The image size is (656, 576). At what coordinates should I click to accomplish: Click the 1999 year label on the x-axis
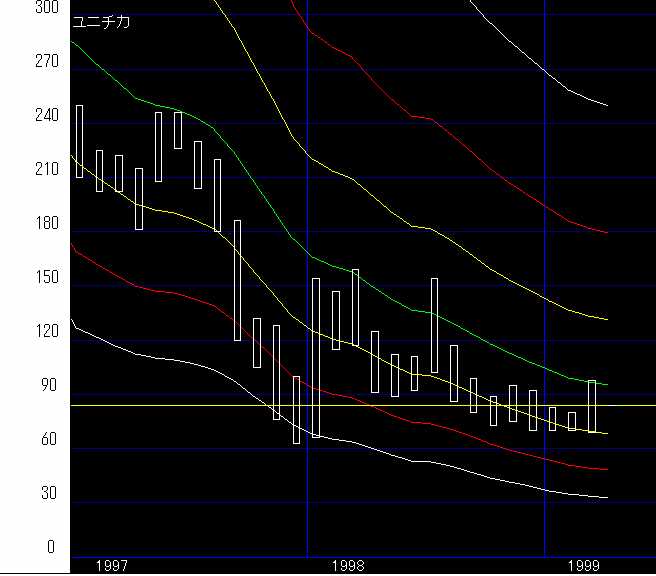(585, 565)
